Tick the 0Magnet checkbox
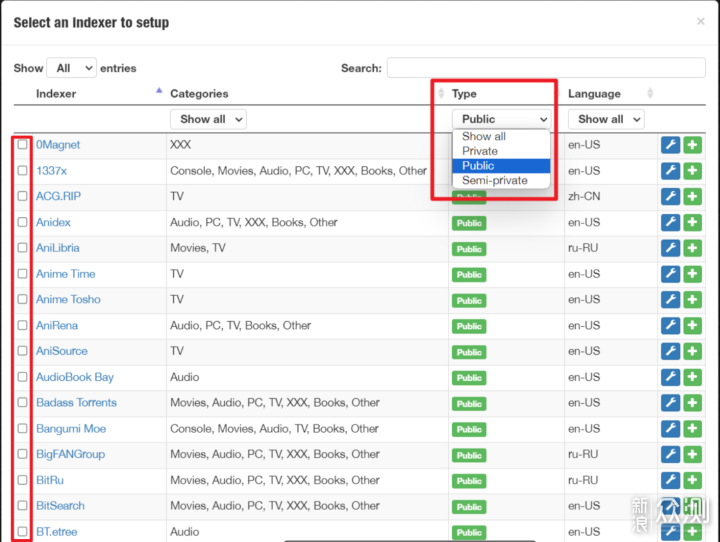The height and width of the screenshot is (542, 720). pyautogui.click(x=22, y=145)
